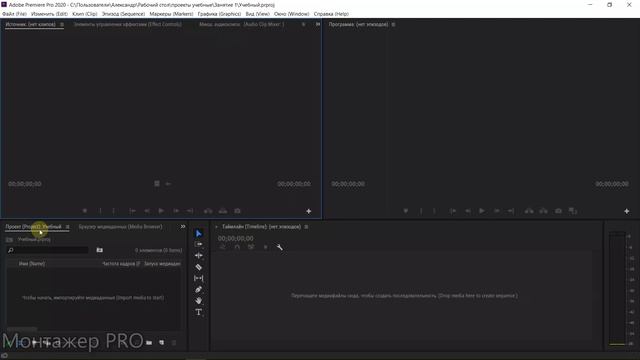This screenshot has width=640, height=360.
Task: Open Timeline panel hamburger menu
Action: click(306, 227)
